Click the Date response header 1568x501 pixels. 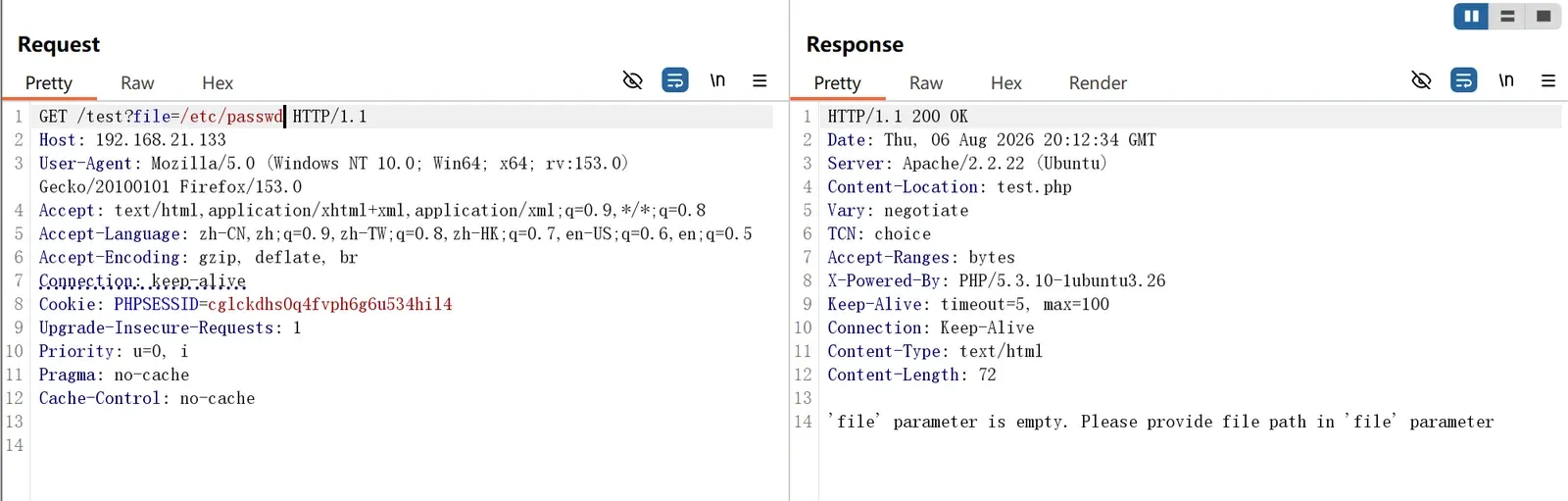click(992, 140)
